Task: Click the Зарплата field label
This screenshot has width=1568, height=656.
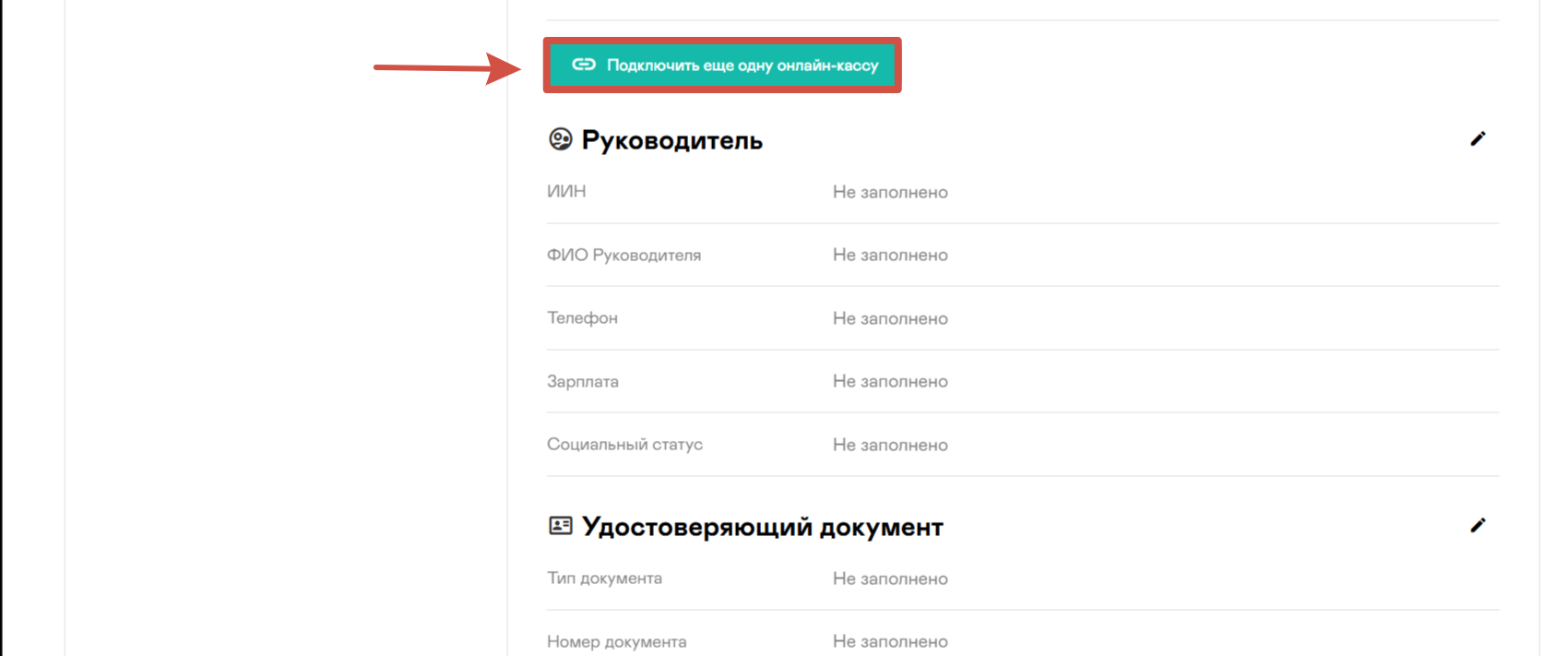Action: [x=583, y=381]
